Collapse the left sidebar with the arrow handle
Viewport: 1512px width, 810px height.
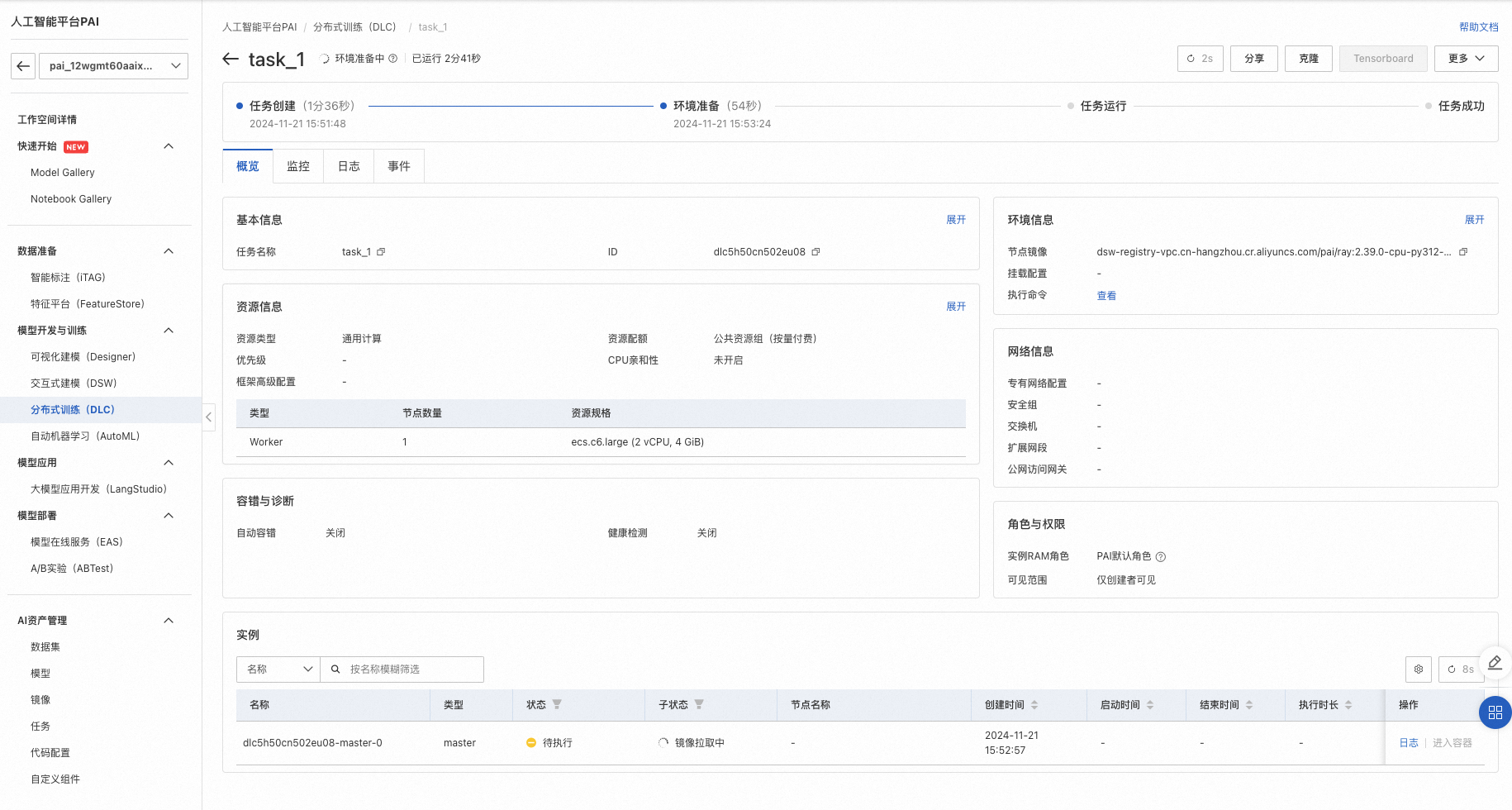click(209, 417)
